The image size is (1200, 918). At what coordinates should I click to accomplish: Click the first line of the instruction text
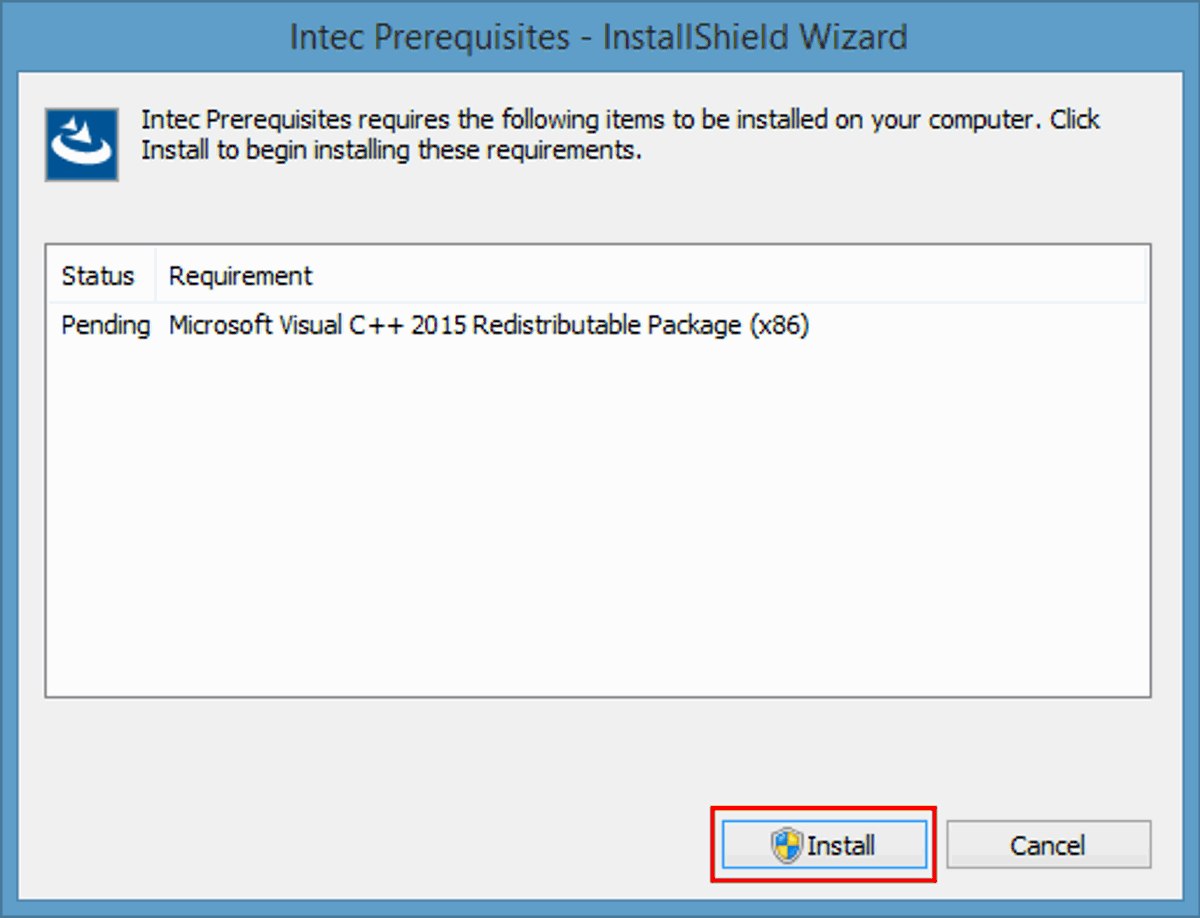(620, 120)
